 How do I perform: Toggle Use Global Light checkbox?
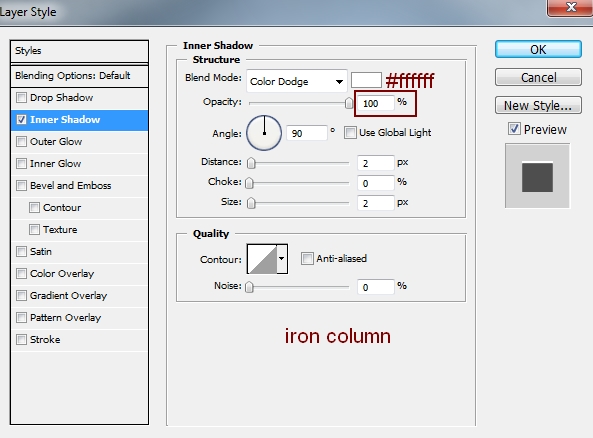[350, 133]
